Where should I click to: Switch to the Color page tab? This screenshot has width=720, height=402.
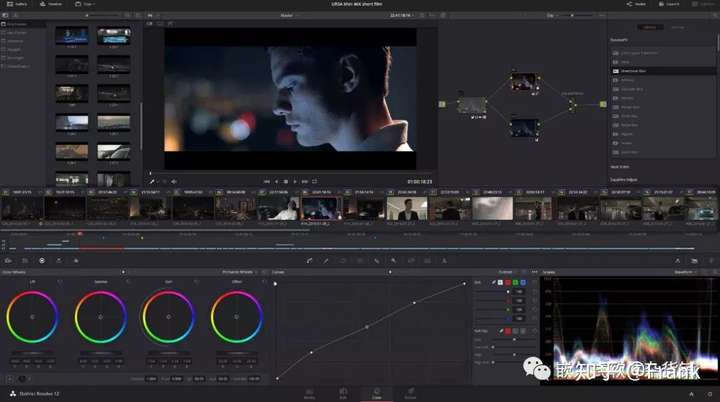377,394
